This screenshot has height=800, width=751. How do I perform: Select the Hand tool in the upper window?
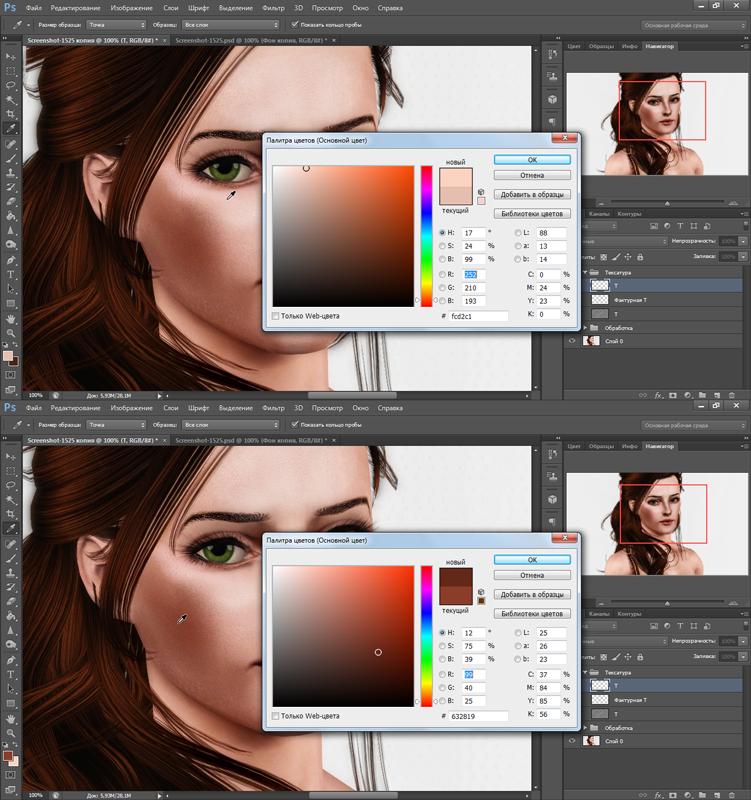pos(11,319)
